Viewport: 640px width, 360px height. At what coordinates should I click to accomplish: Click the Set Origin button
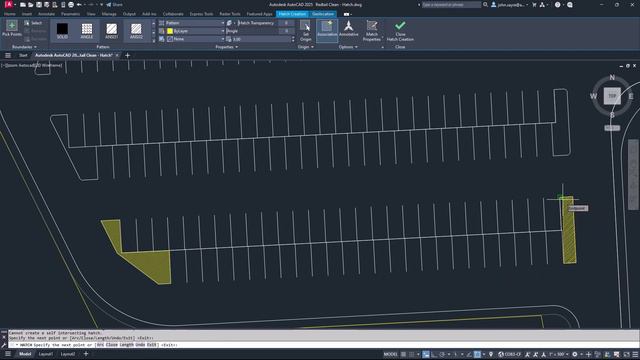tap(305, 31)
